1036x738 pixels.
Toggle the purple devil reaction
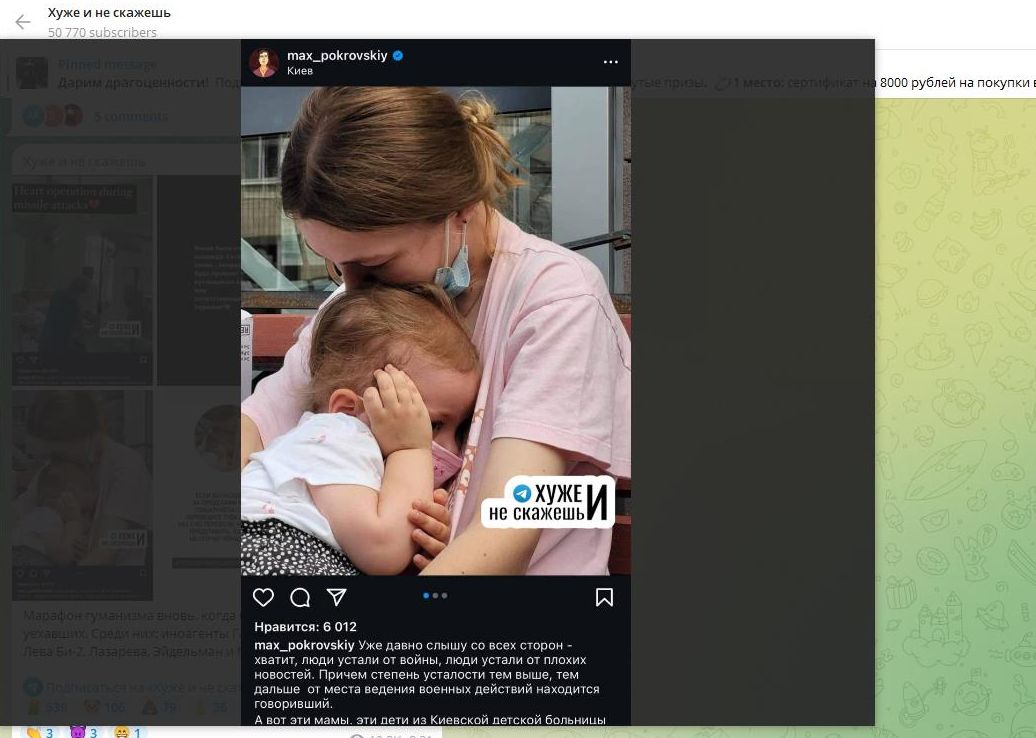pyautogui.click(x=84, y=733)
